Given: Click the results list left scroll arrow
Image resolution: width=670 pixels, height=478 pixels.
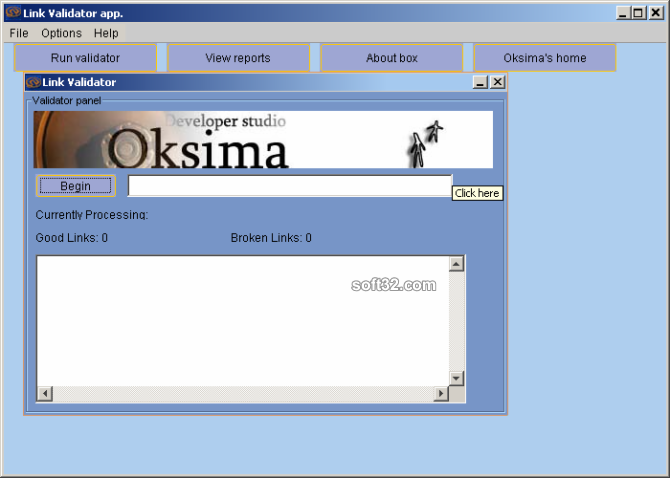Looking at the screenshot, I should tap(44, 394).
